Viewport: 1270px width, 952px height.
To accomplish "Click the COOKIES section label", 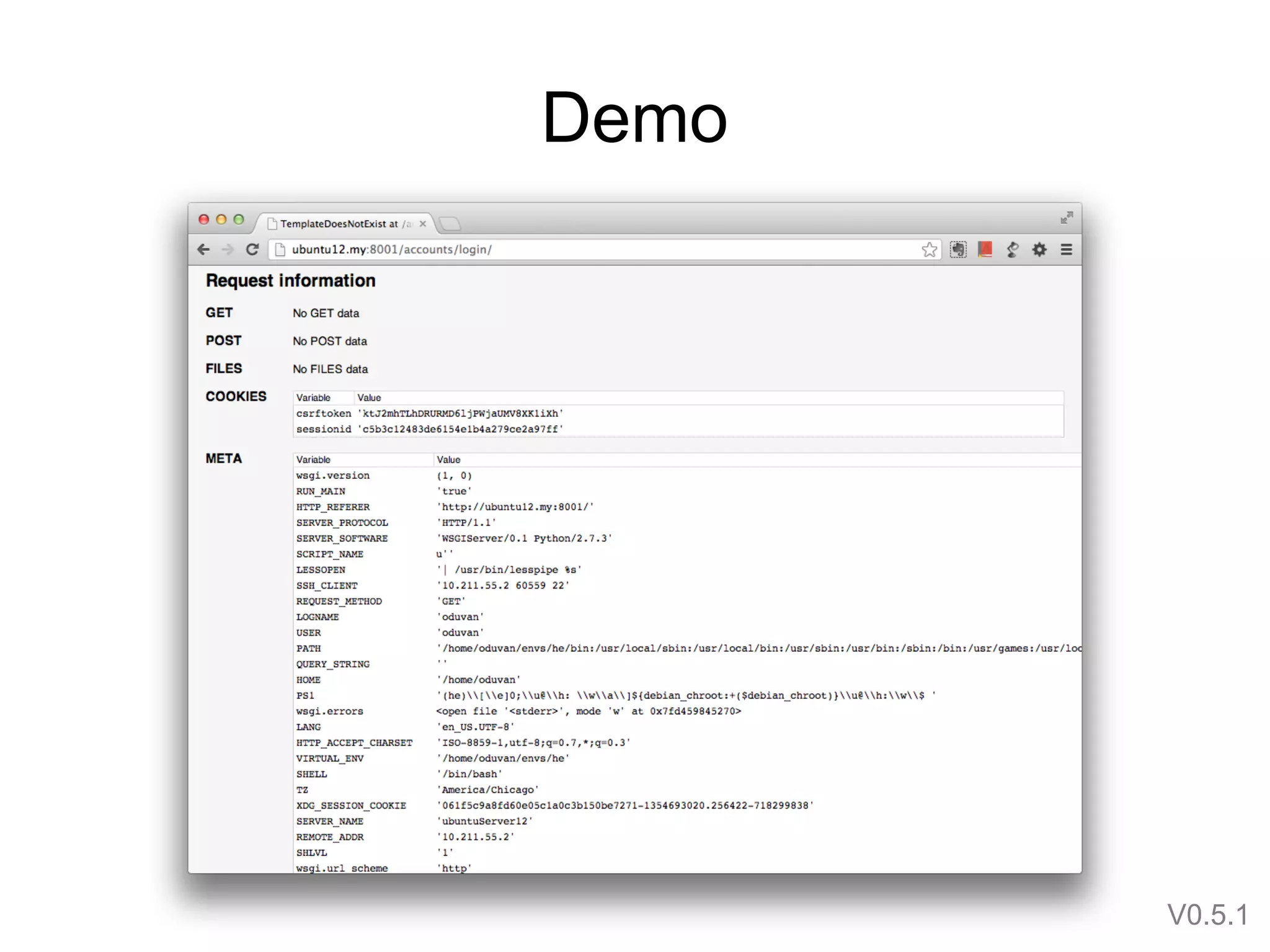I will [x=236, y=396].
